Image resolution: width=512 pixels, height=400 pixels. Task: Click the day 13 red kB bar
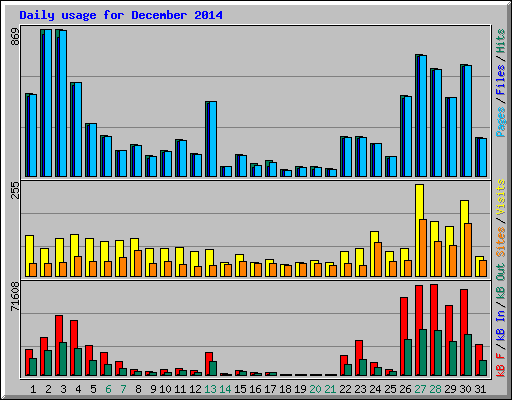pos(209,364)
